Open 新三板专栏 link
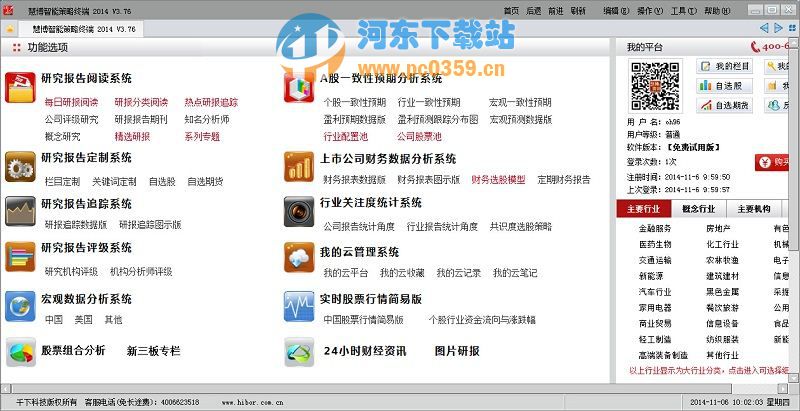 154,351
